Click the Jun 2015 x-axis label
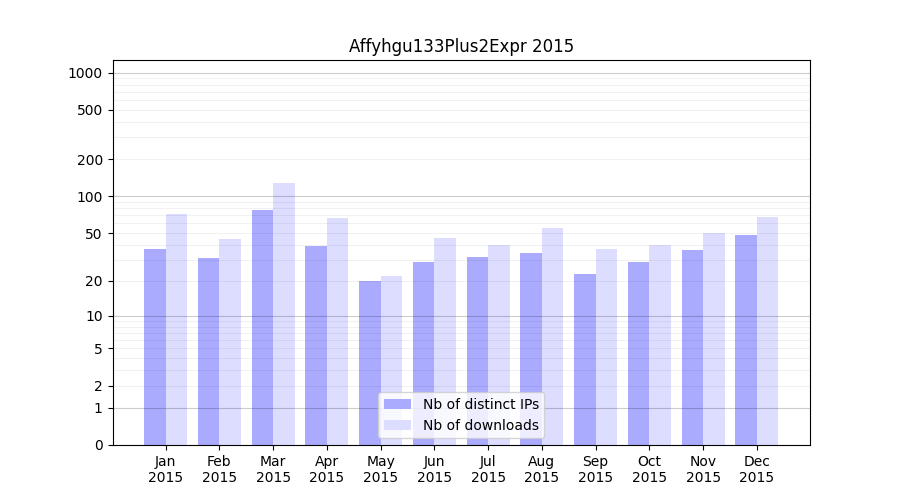Viewport: 900px width, 500px height. (434, 469)
